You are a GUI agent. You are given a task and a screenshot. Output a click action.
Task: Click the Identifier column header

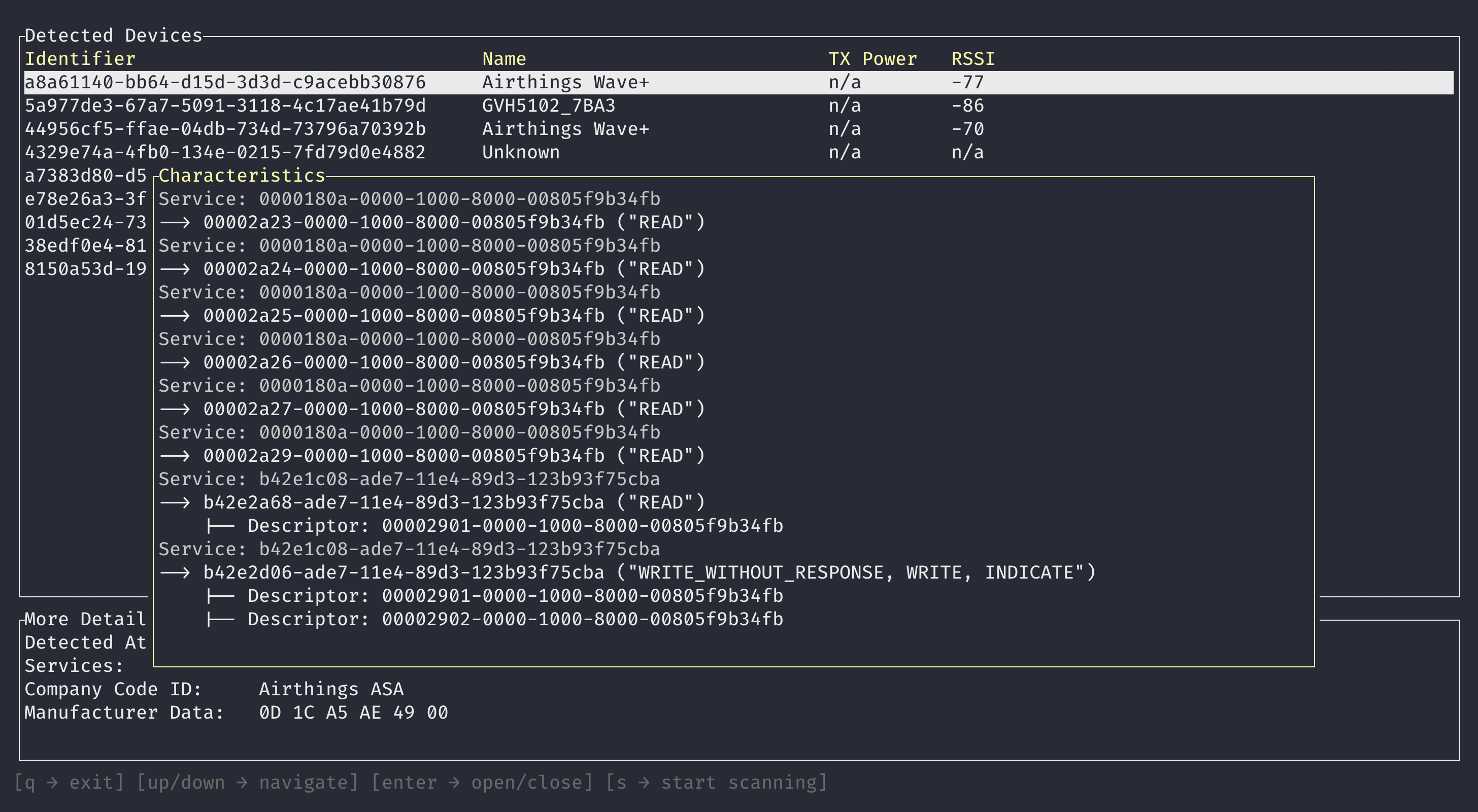pos(80,59)
